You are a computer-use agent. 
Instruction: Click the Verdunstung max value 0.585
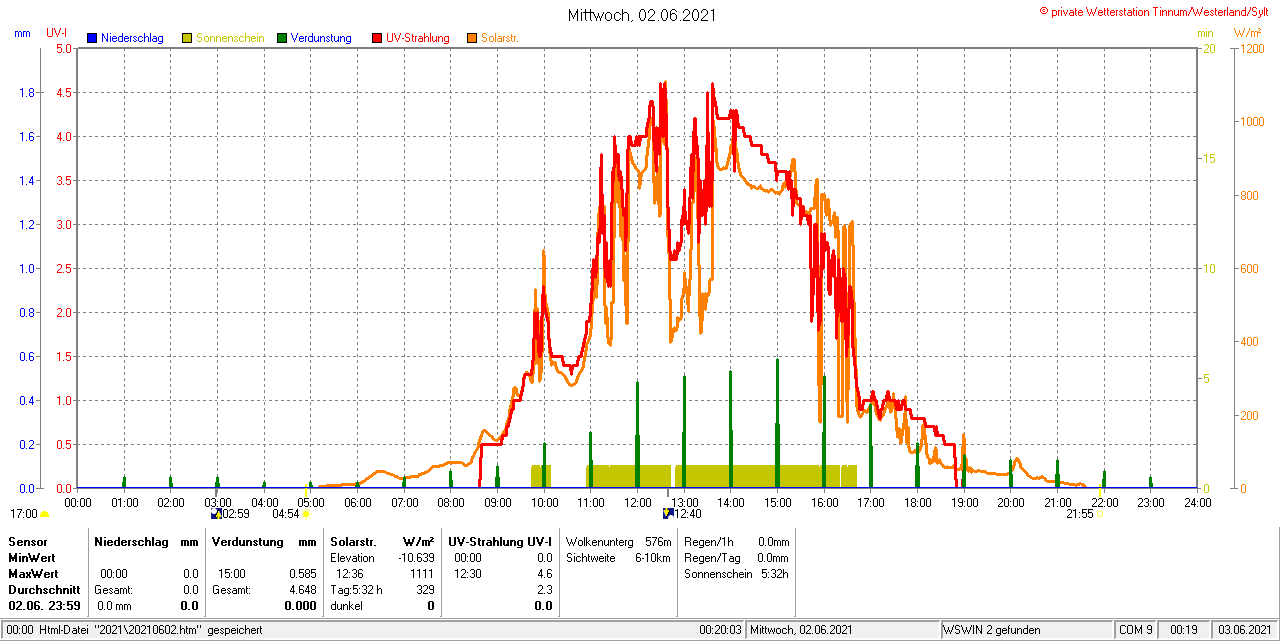303,574
